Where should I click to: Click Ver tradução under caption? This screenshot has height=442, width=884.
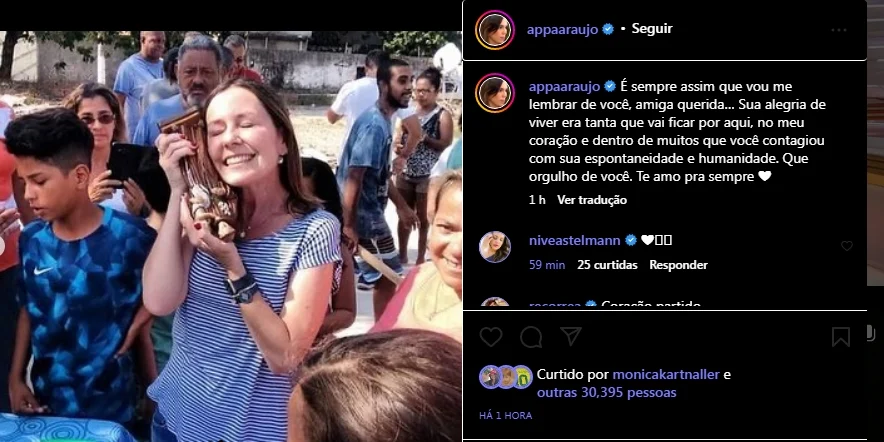pos(592,200)
